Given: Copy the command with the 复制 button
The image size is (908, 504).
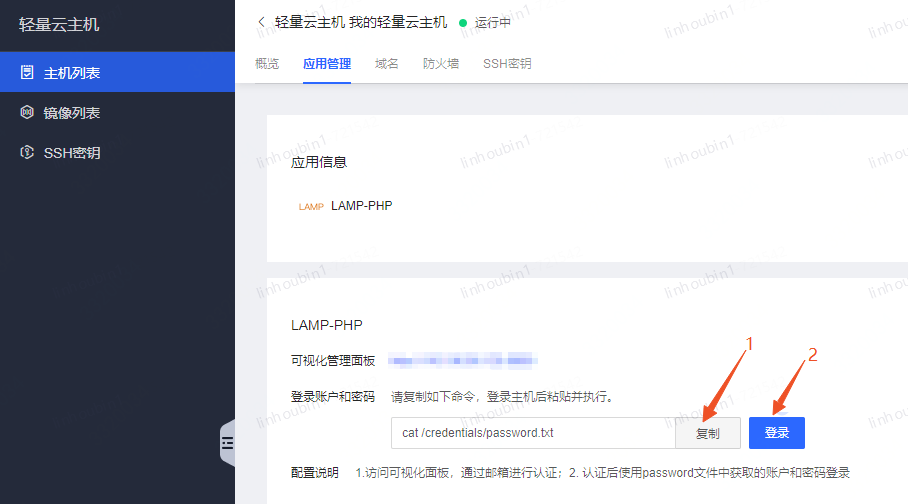Looking at the screenshot, I should point(708,433).
